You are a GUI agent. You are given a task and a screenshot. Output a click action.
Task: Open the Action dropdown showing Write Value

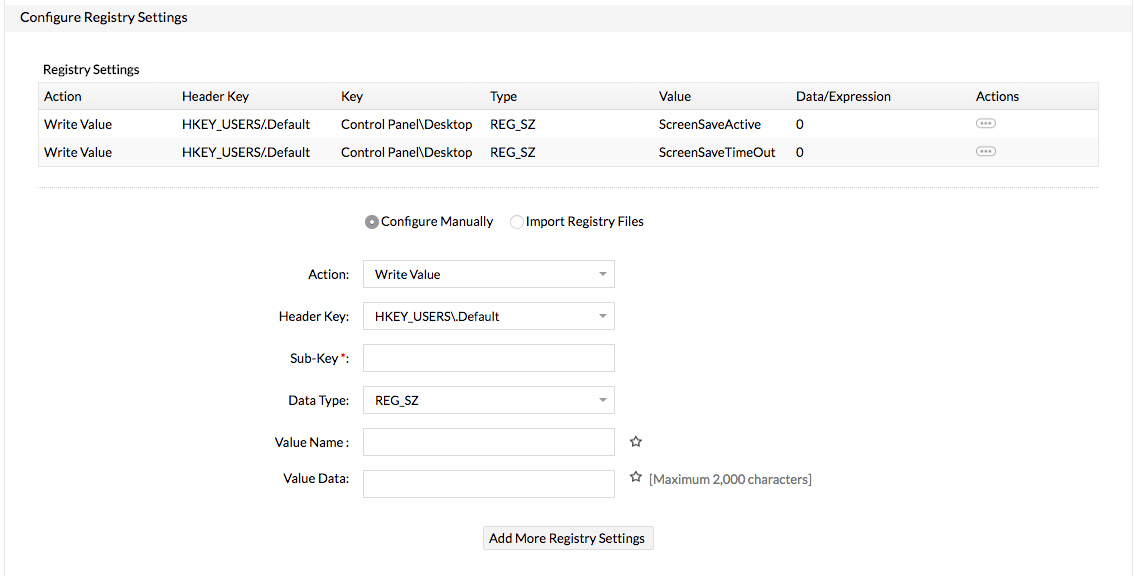click(488, 274)
